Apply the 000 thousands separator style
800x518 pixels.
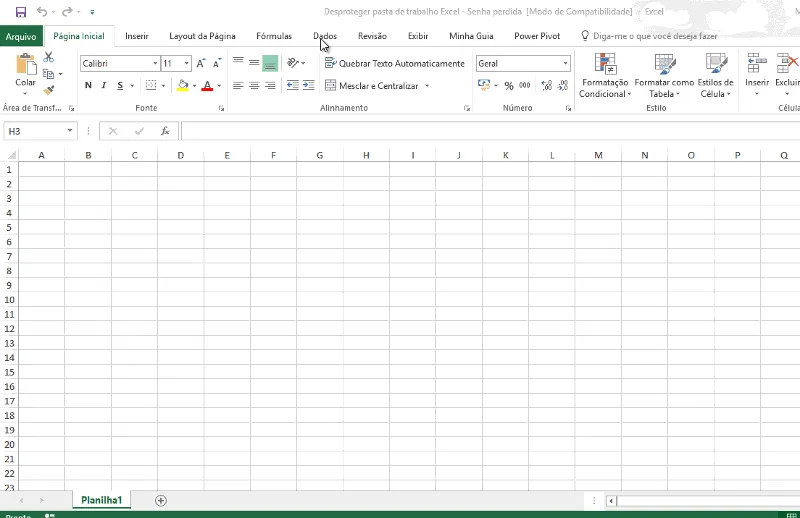coord(524,85)
